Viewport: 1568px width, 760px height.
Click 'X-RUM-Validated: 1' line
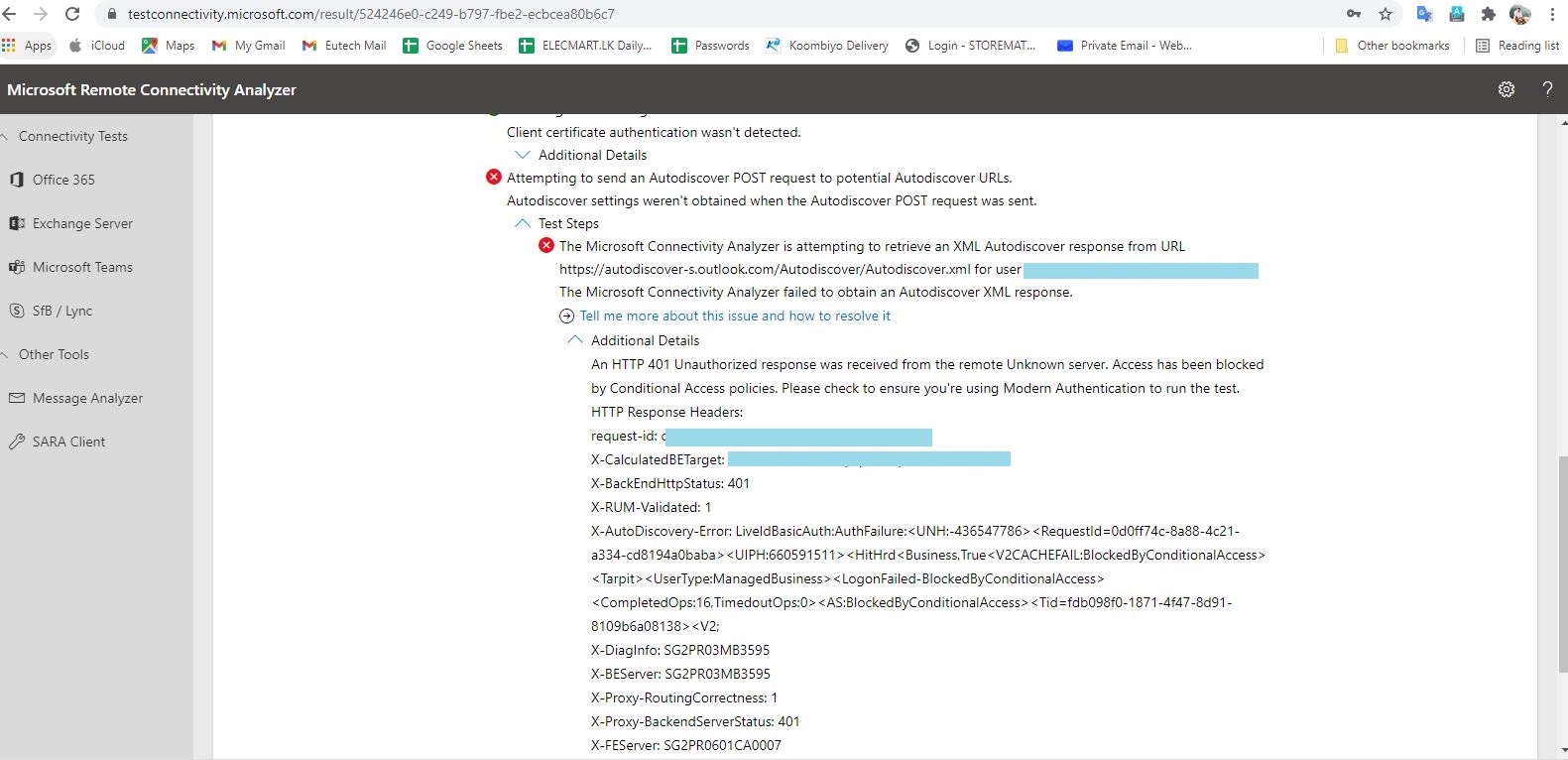[x=652, y=507]
